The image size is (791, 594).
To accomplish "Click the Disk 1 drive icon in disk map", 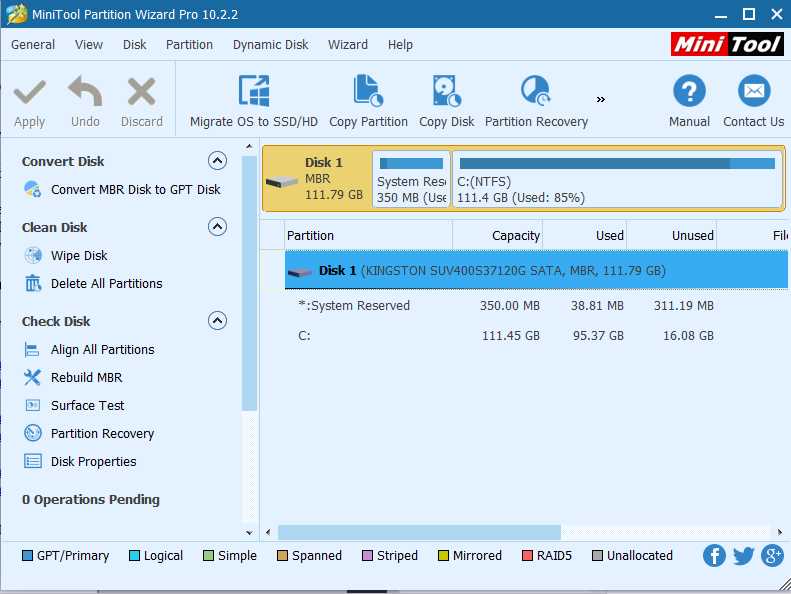I will click(x=281, y=182).
